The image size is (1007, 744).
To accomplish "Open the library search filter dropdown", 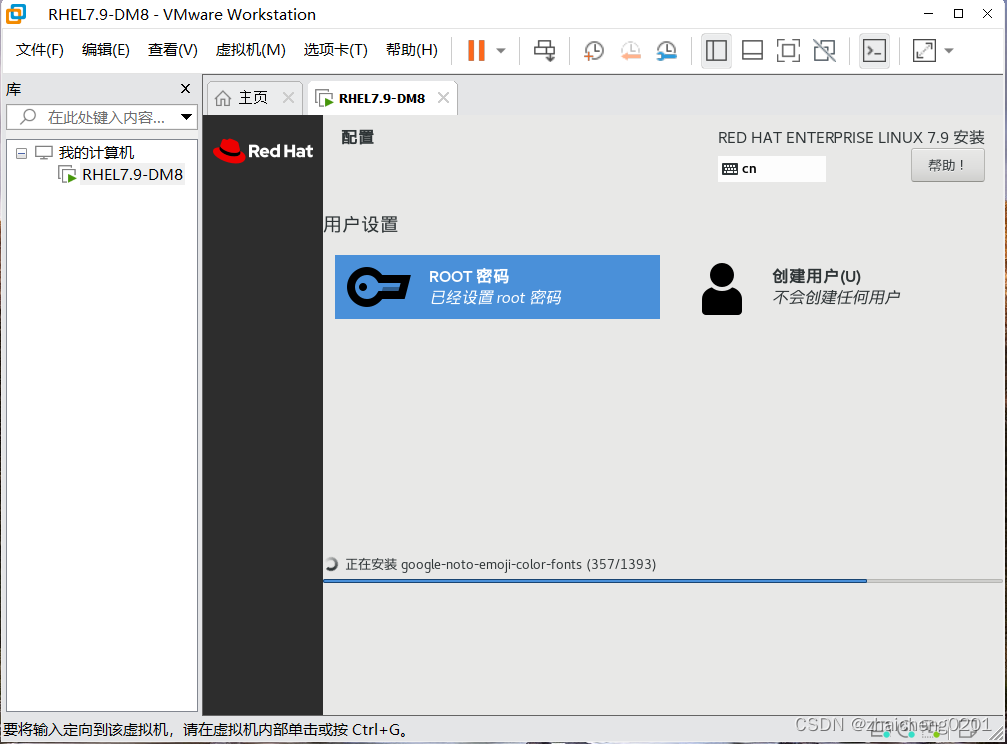I will pos(186,117).
